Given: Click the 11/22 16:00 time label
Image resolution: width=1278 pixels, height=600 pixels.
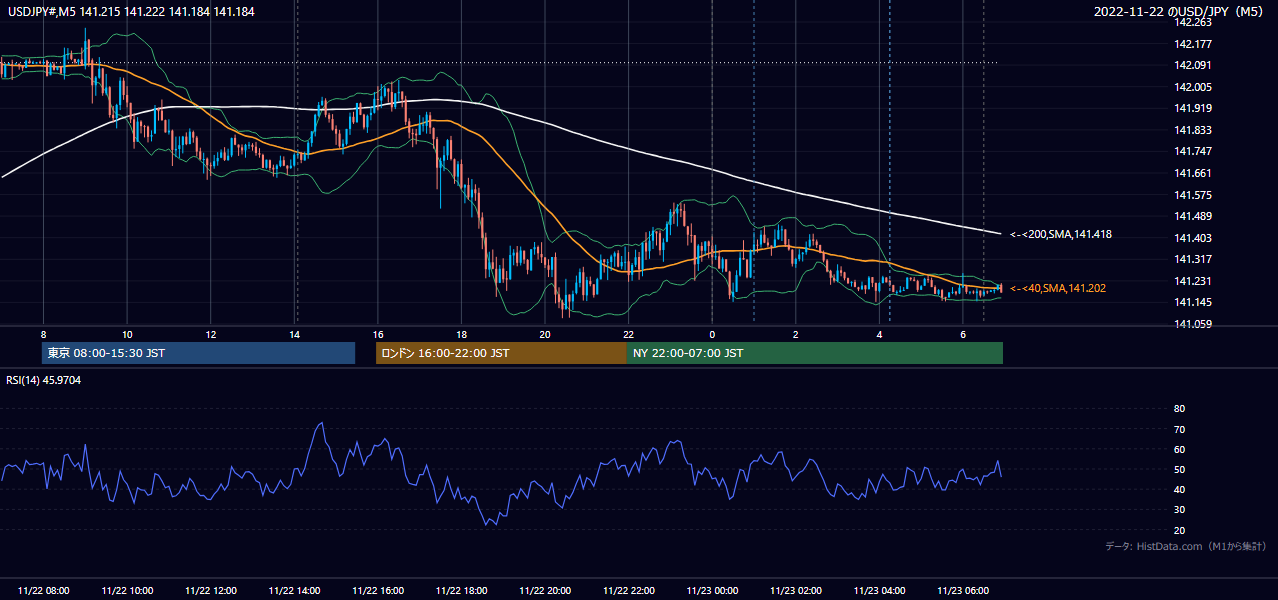Looking at the screenshot, I should pos(378,591).
